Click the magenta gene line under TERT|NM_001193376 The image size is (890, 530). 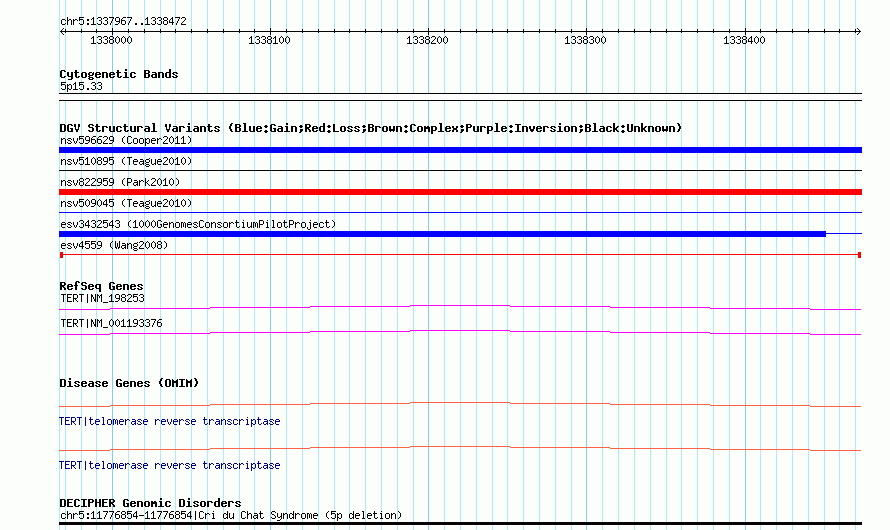pos(460,333)
